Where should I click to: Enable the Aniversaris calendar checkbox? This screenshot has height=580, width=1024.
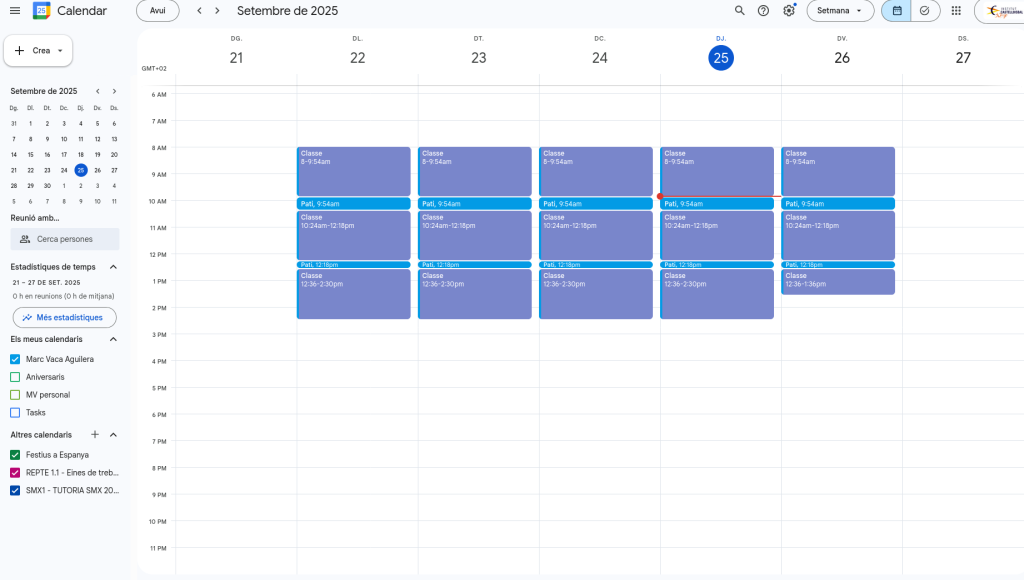point(15,377)
